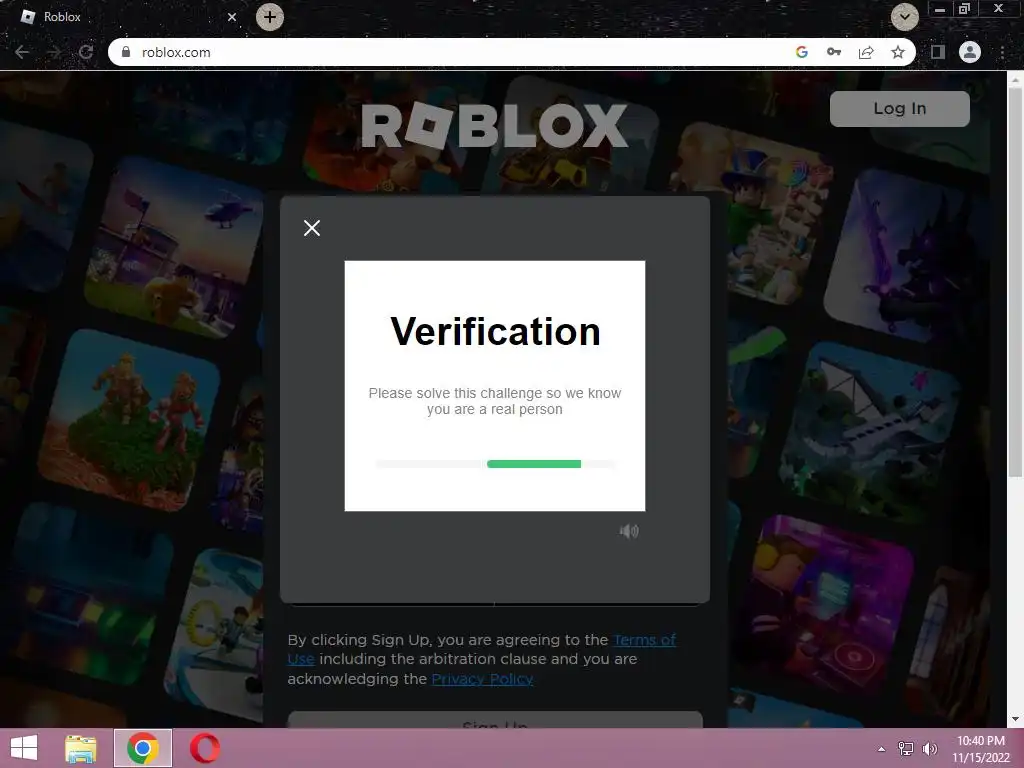The height and width of the screenshot is (768, 1024).
Task: View site information via the lock icon
Action: [x=127, y=52]
